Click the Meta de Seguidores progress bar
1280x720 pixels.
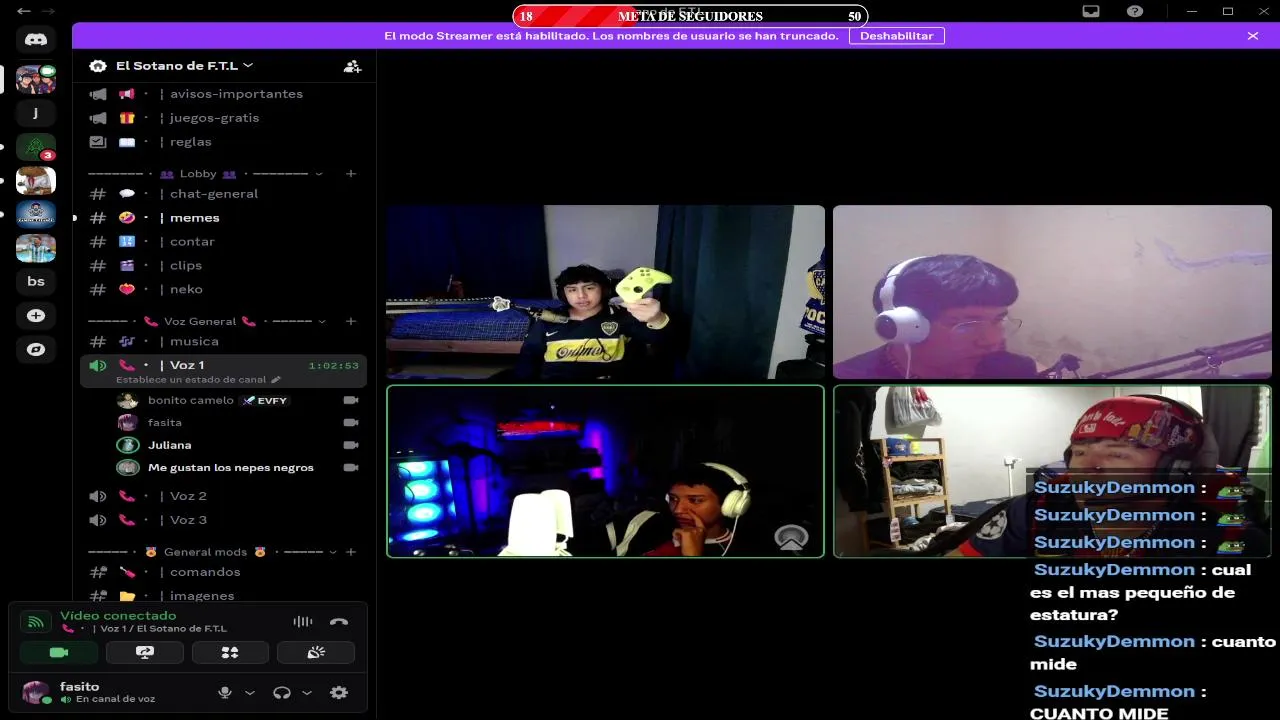690,16
